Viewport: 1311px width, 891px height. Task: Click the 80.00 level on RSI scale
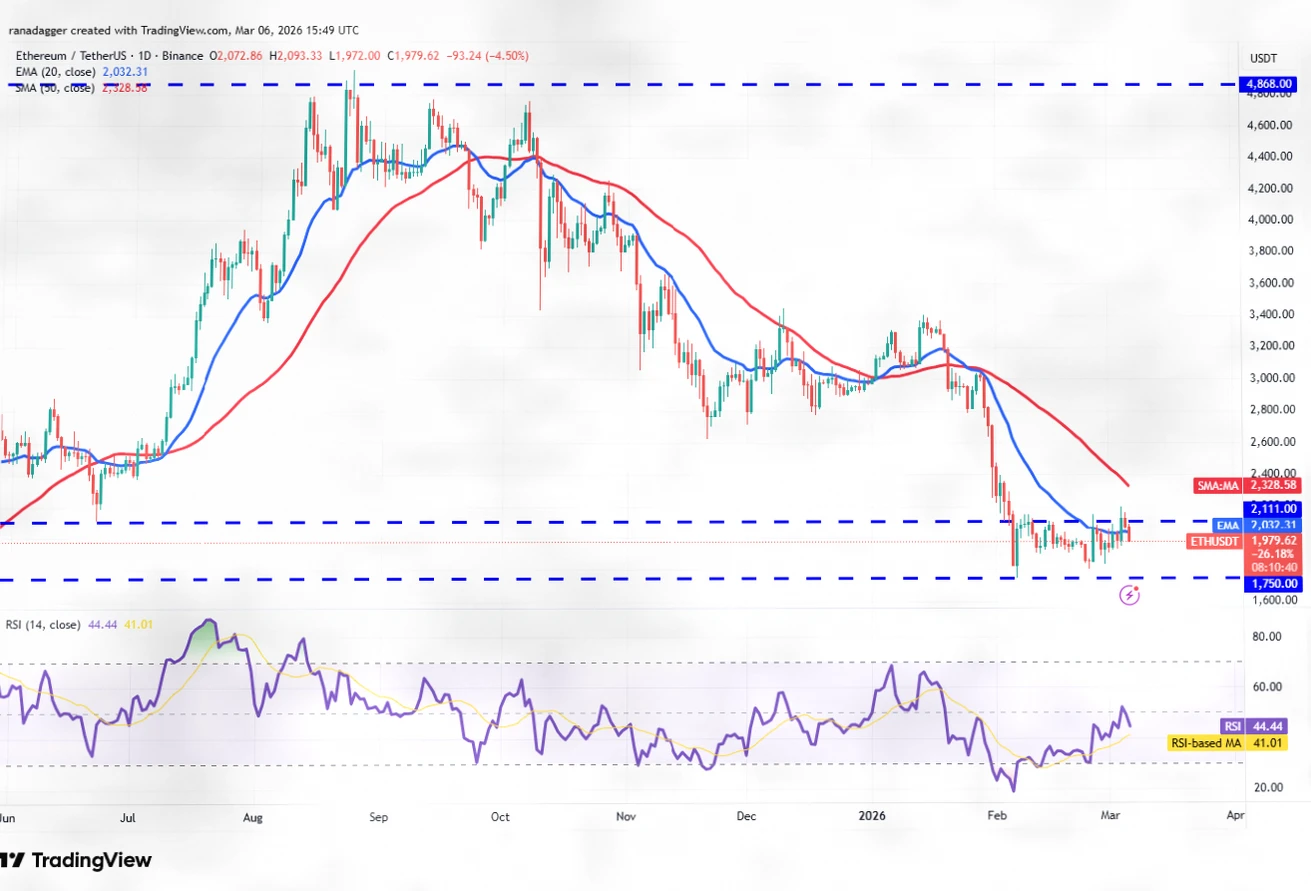1266,637
